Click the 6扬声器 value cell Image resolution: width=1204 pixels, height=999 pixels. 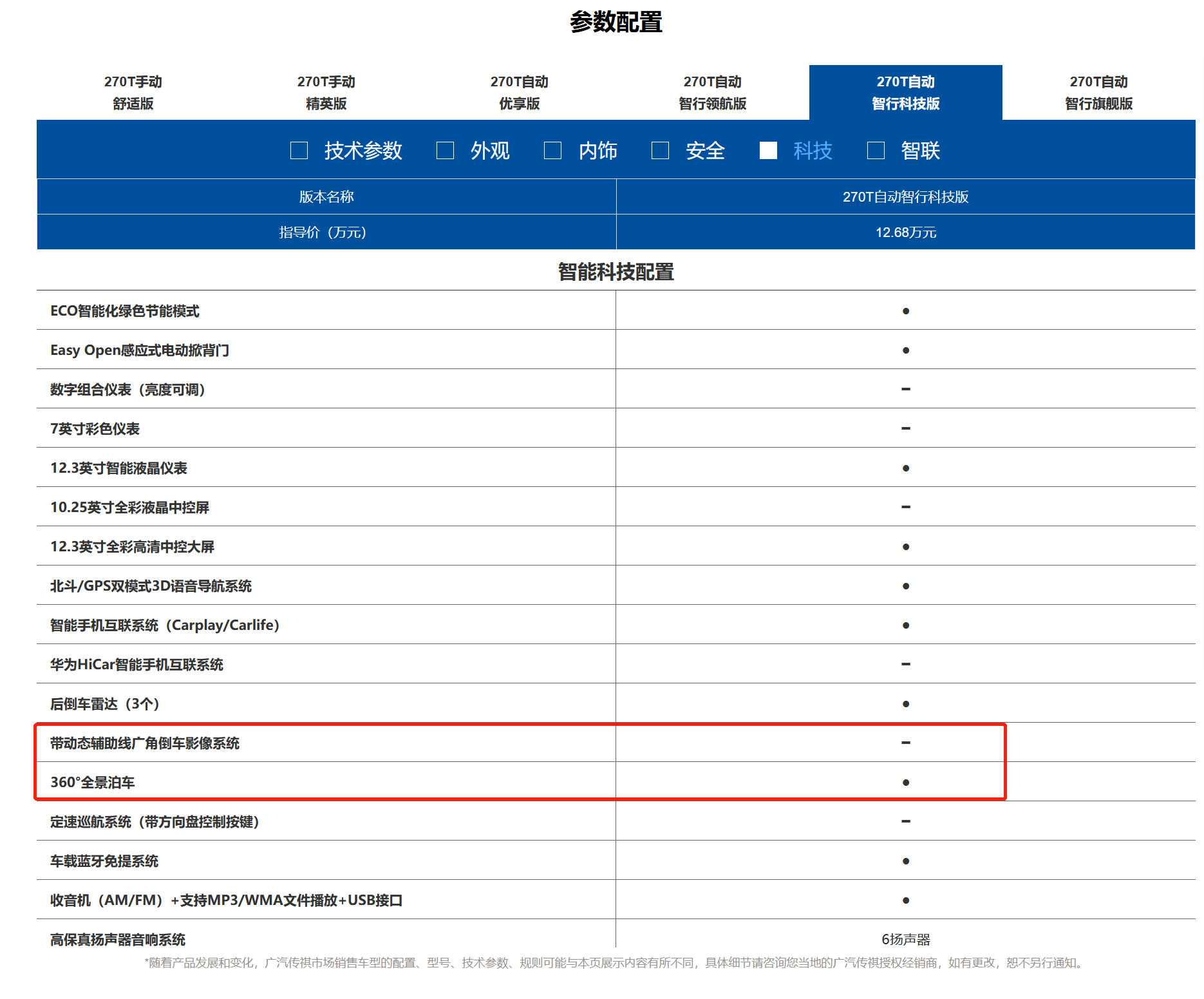click(905, 939)
